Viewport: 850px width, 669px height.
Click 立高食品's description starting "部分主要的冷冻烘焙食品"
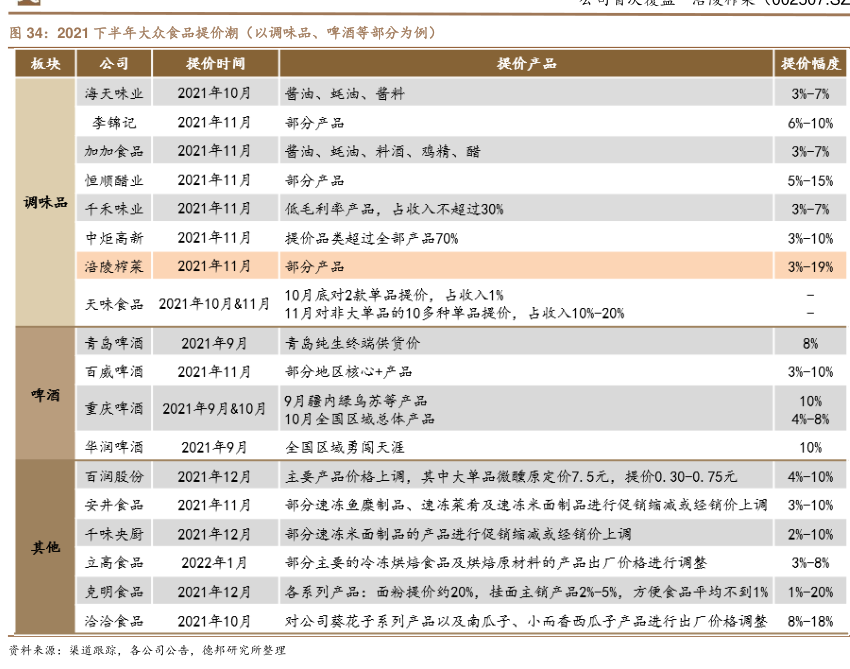(x=496, y=563)
